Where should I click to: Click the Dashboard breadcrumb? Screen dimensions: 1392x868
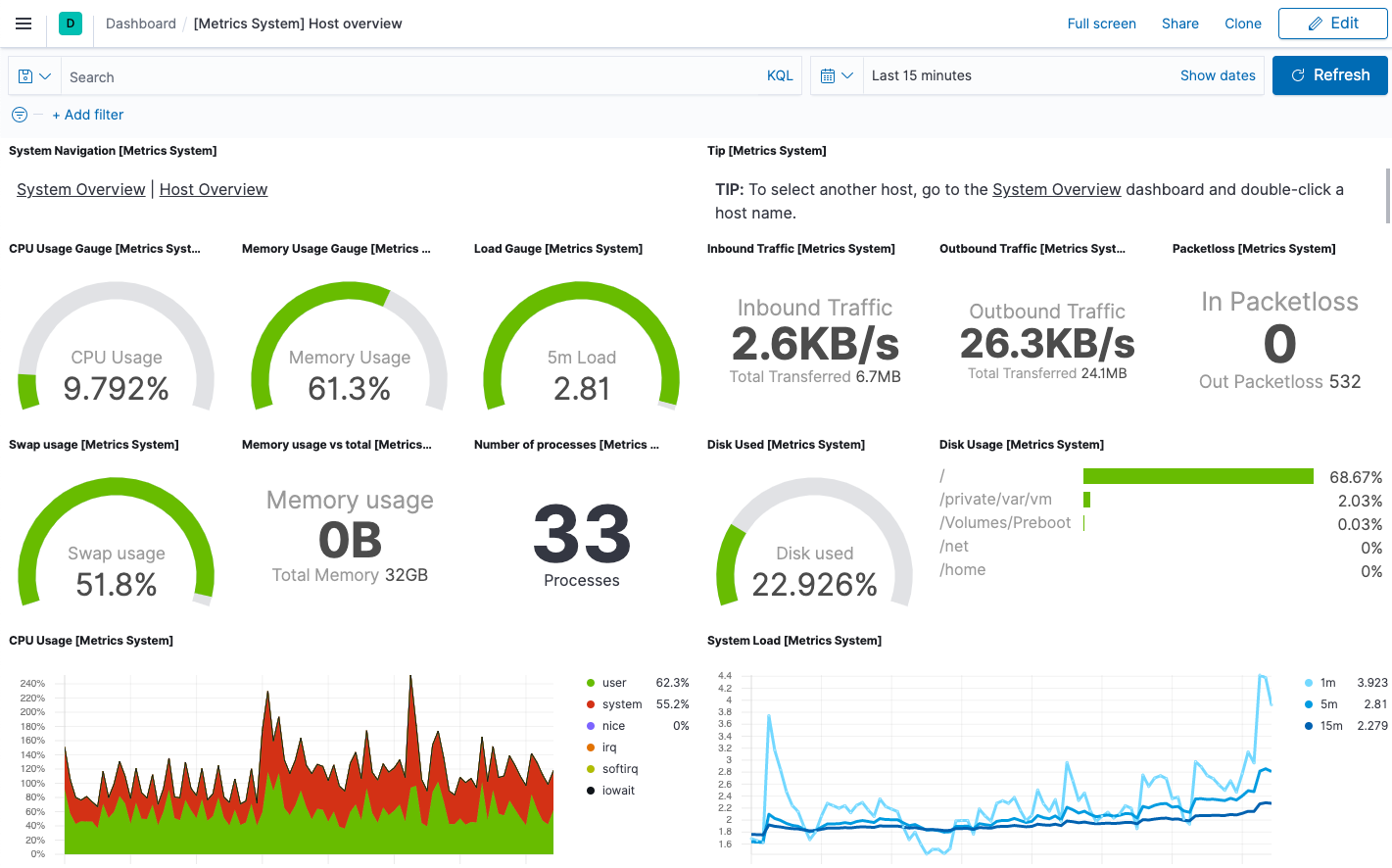pos(140,23)
